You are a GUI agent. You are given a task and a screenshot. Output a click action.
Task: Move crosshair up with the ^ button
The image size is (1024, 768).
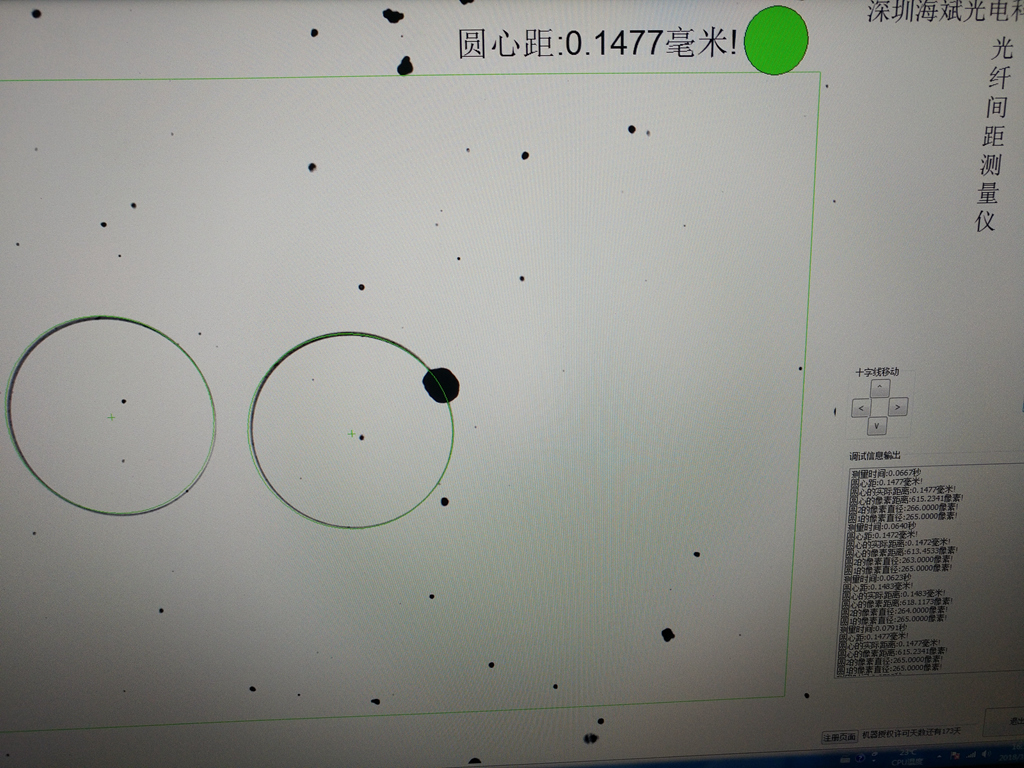[x=880, y=387]
